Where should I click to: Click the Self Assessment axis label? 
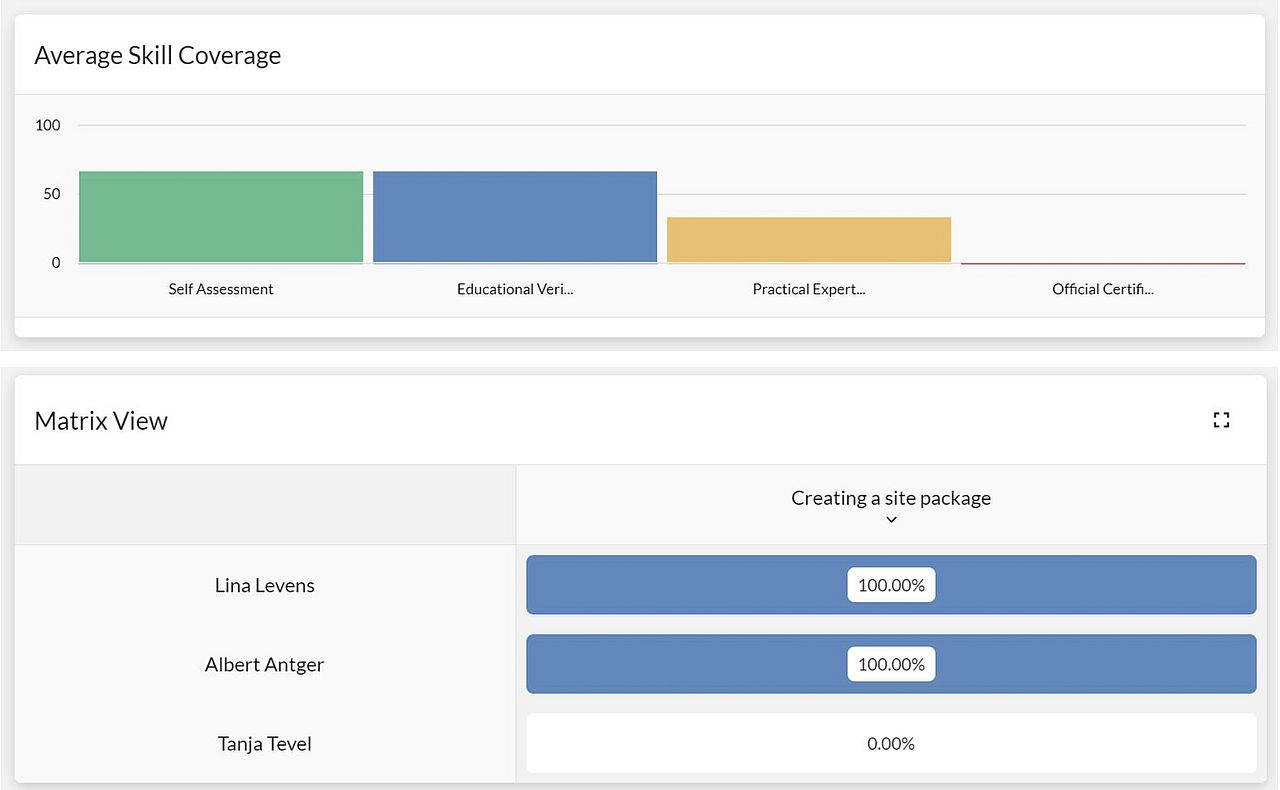click(x=221, y=289)
